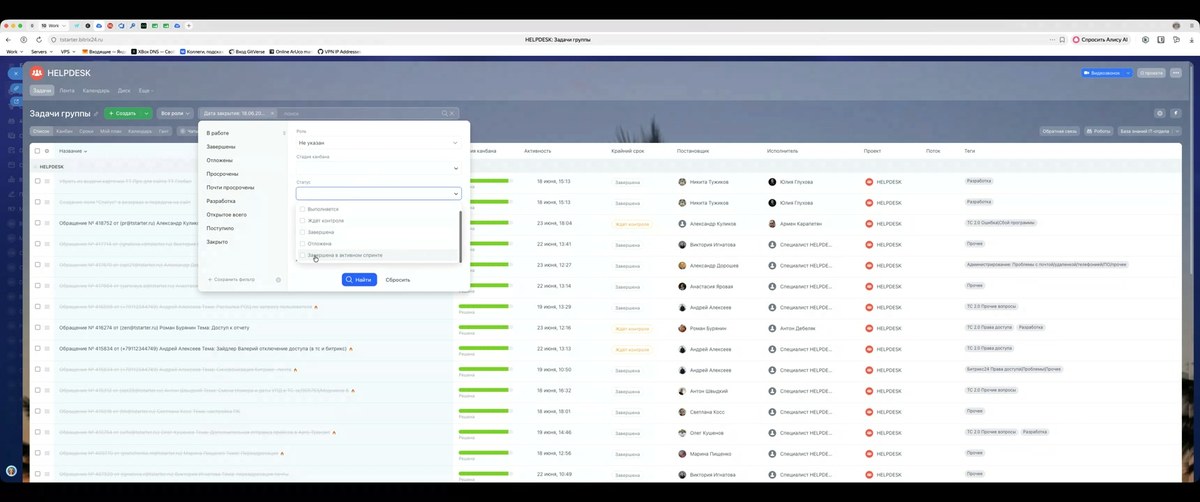Open the arrow next to Создать button
1200x502 pixels.
(x=146, y=114)
